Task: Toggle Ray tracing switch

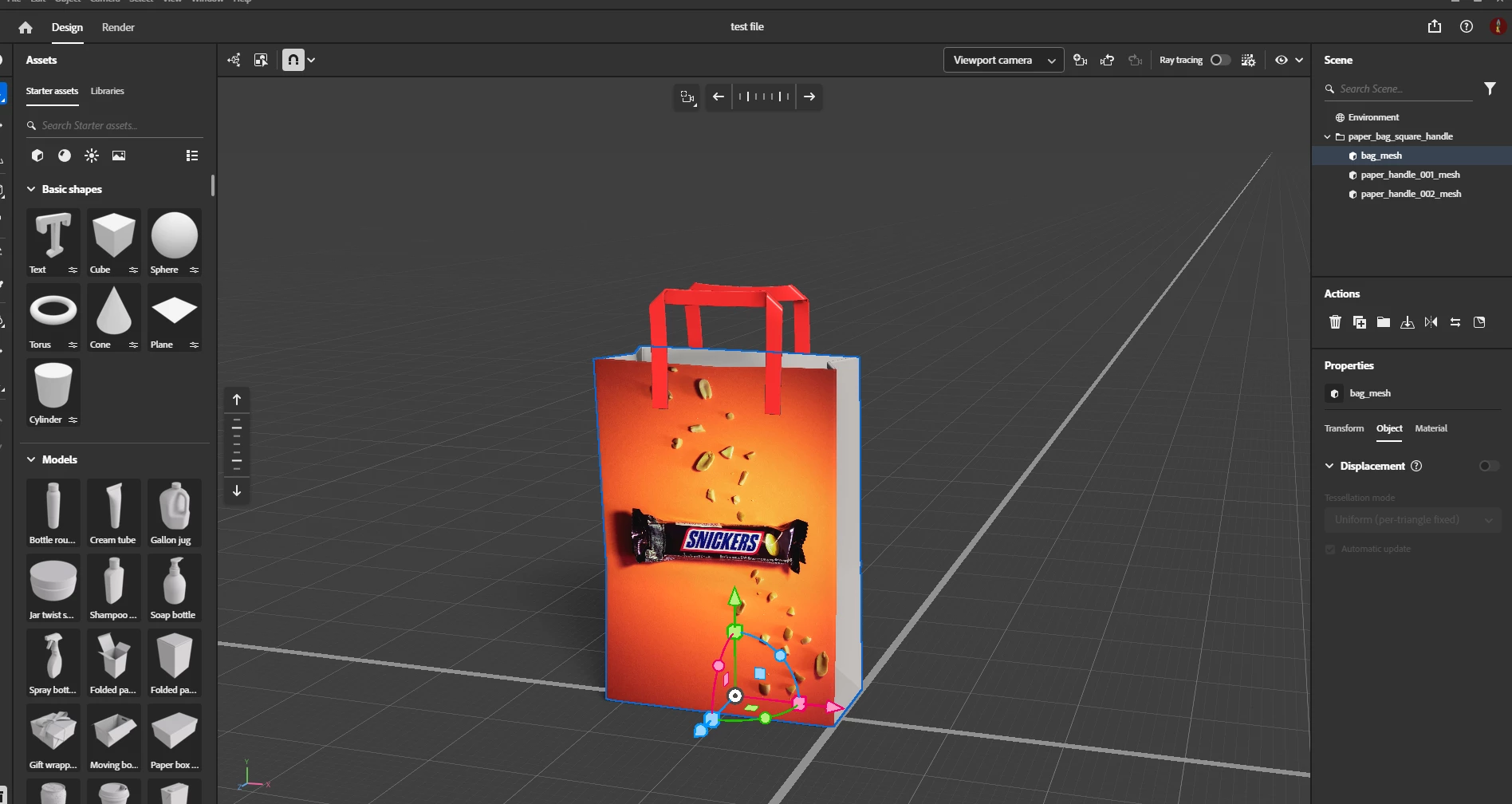Action: point(1220,60)
